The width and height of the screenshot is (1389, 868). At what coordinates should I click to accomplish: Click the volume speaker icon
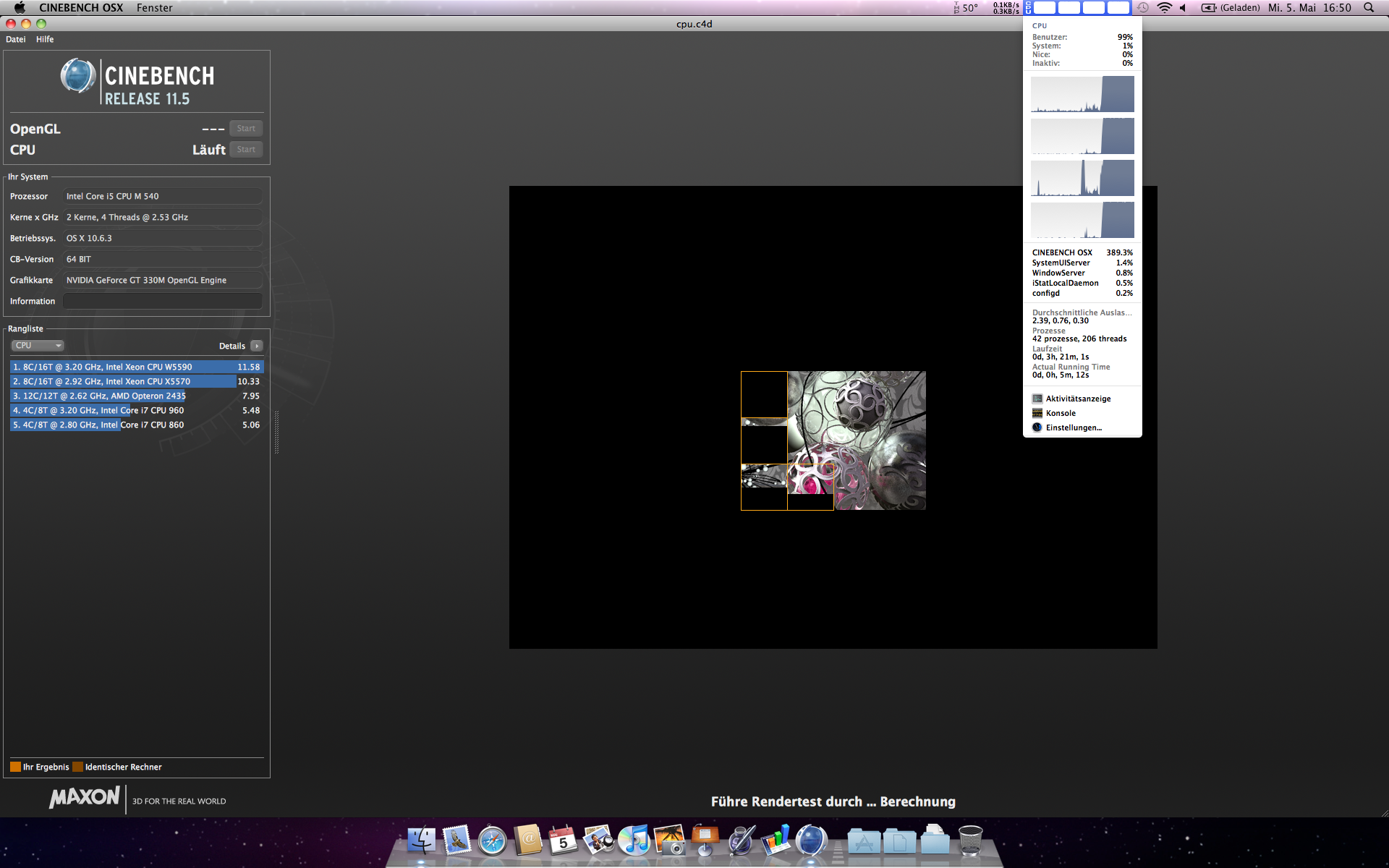(1183, 8)
